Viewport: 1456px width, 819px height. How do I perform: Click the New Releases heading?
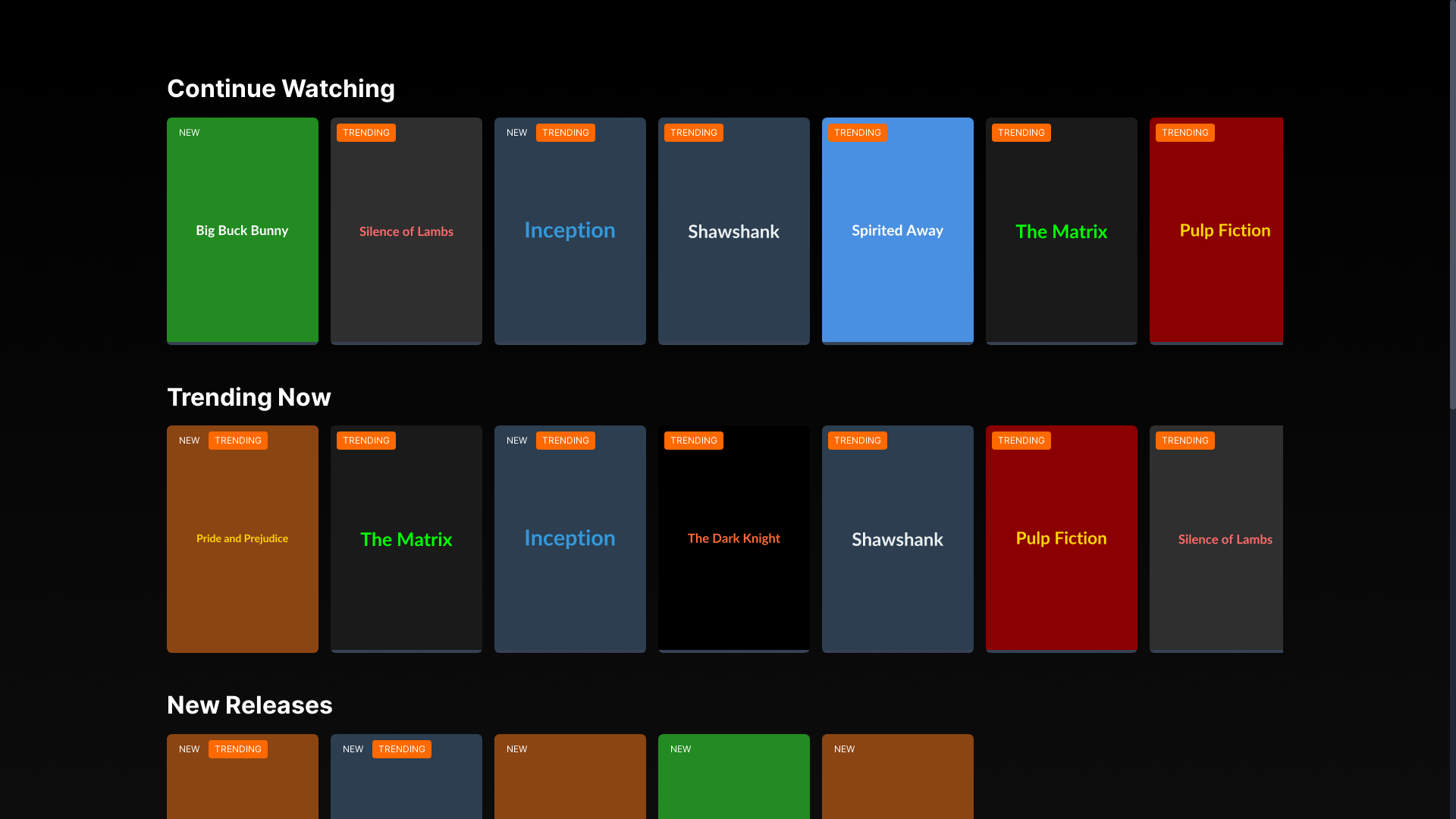[249, 705]
